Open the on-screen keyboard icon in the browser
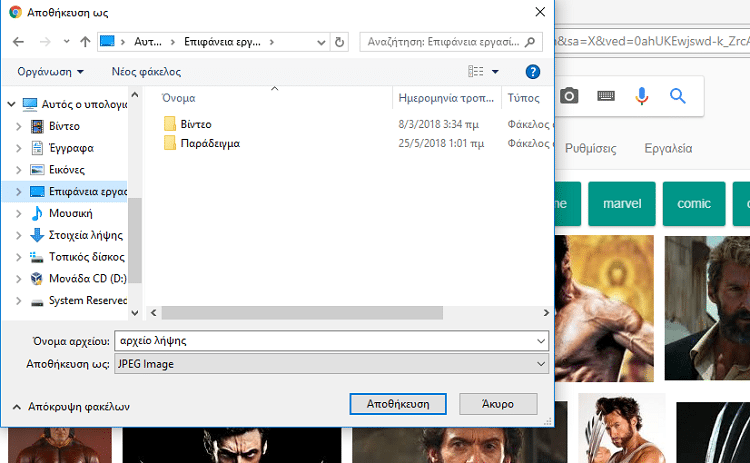 pos(606,96)
